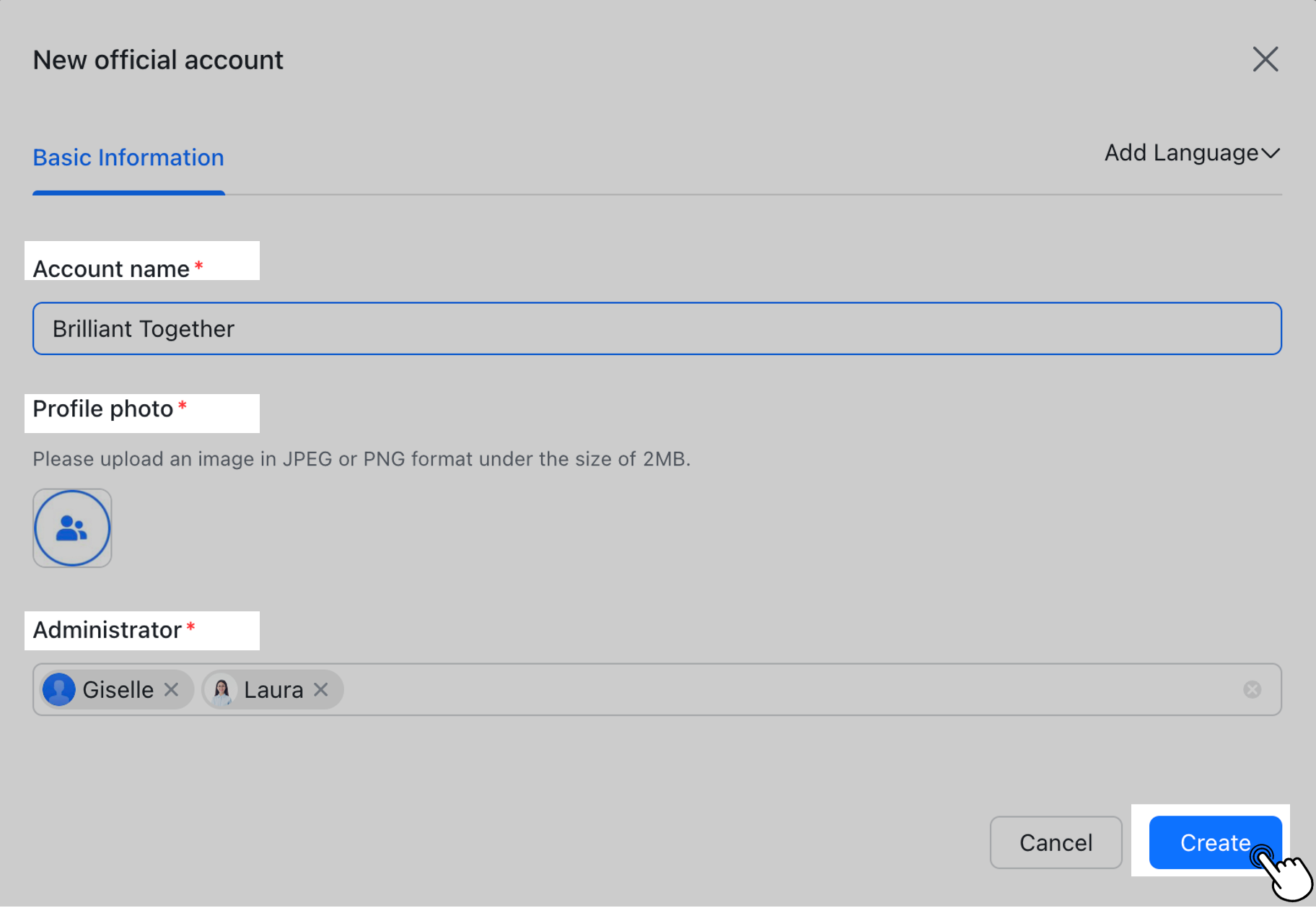Viewport: 1316px width, 908px height.
Task: Click the people silhouette placeholder image
Action: pyautogui.click(x=72, y=528)
